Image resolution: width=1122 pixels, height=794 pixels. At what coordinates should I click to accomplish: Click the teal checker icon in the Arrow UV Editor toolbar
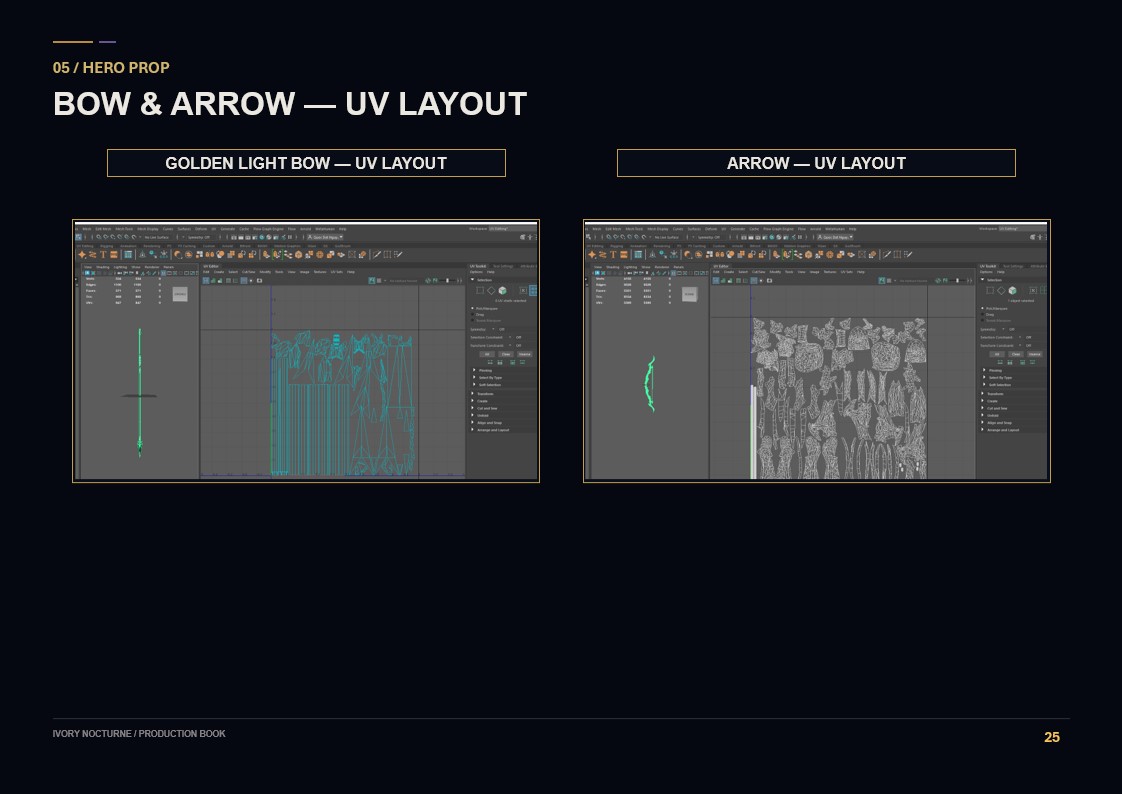(882, 280)
